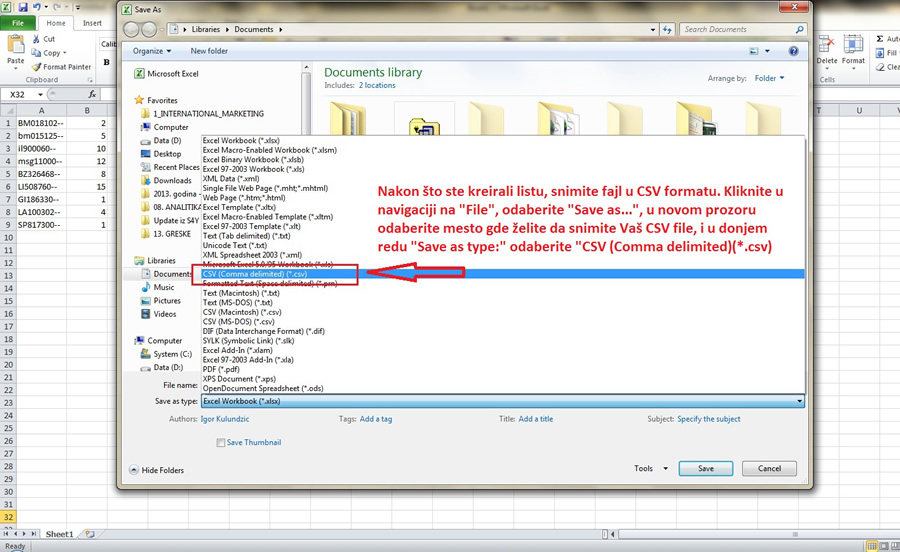Image resolution: width=900 pixels, height=552 pixels.
Task: Open the Save as type dropdown
Action: point(503,401)
